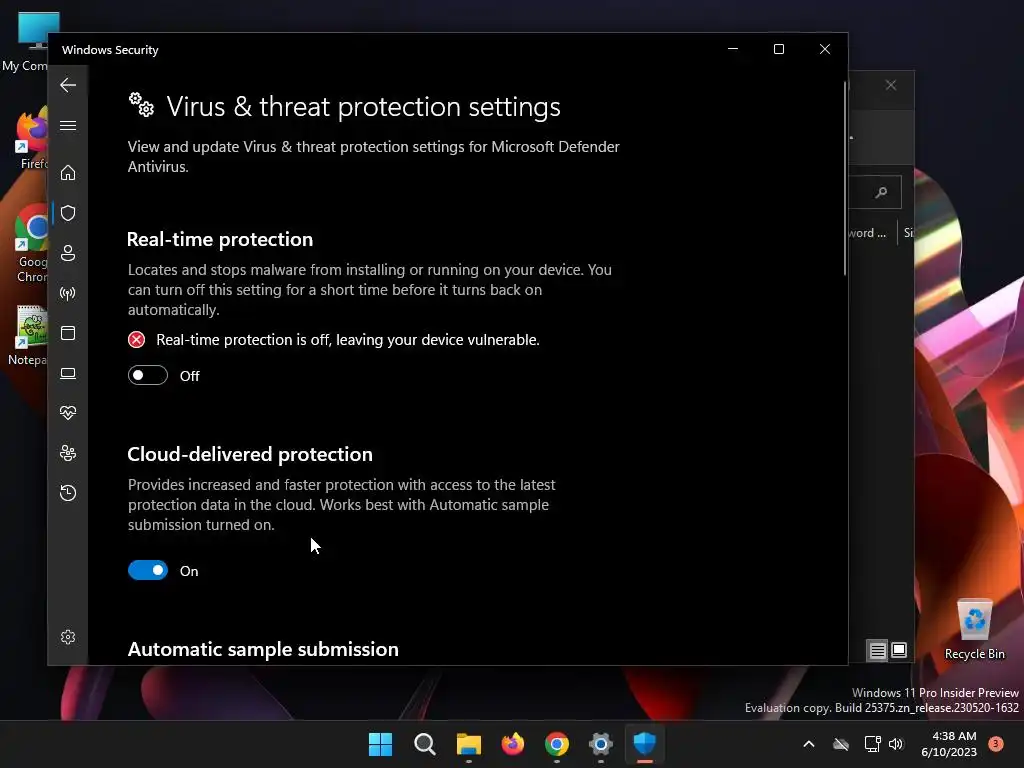
Task: Open Device performance & health heart icon
Action: point(68,413)
